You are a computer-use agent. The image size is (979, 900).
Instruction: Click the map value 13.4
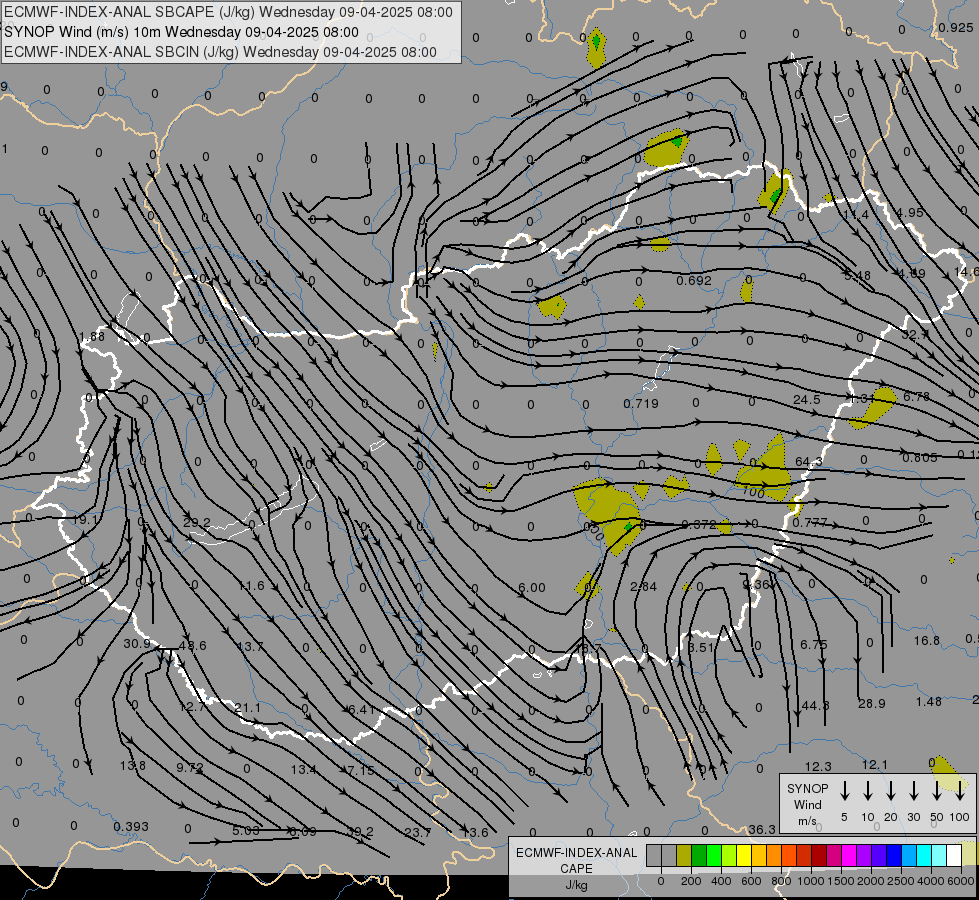tap(303, 769)
